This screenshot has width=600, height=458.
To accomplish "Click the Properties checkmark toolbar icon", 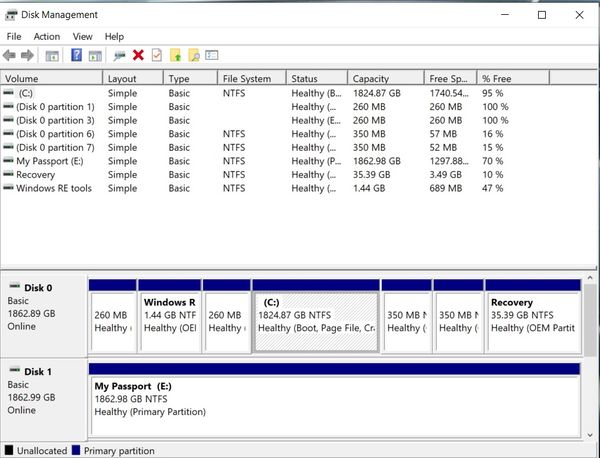I will tap(156, 55).
